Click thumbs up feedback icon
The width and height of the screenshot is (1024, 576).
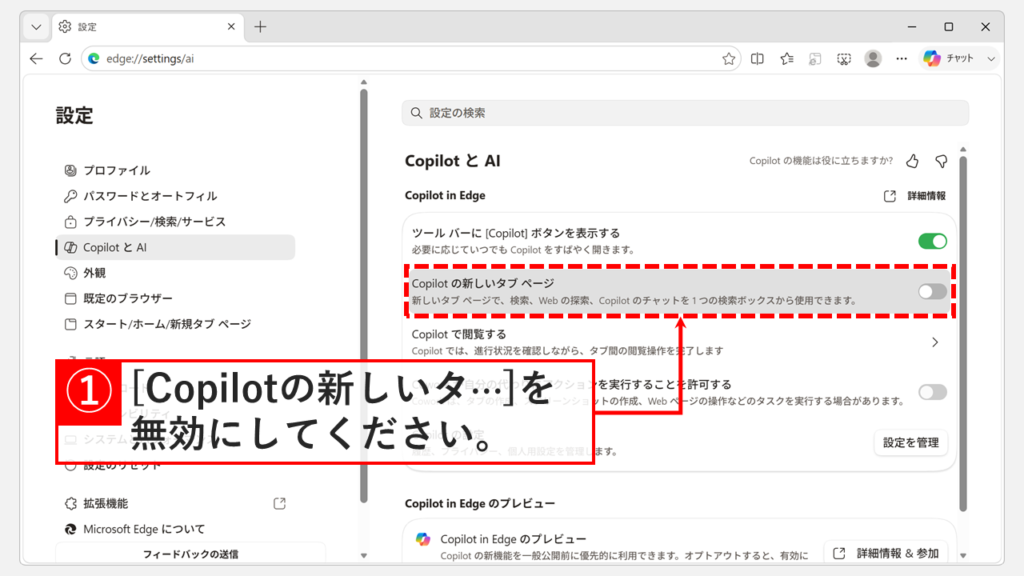click(912, 161)
